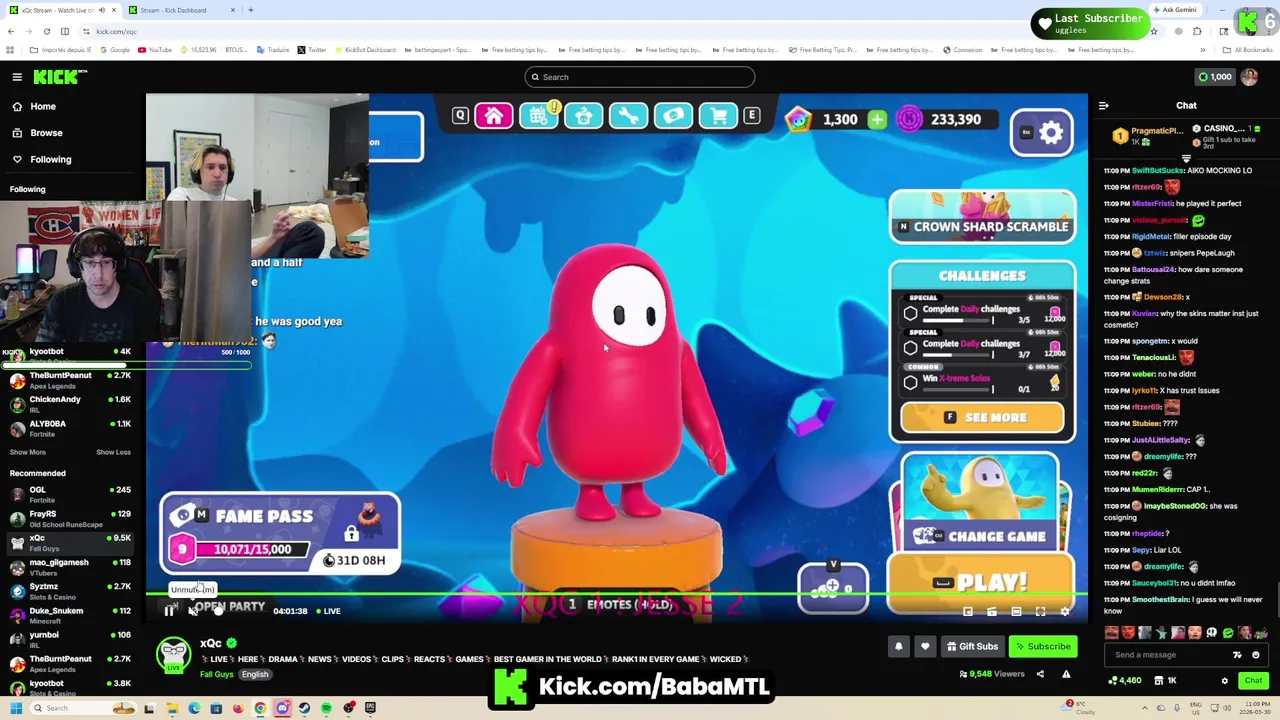The width and height of the screenshot is (1280, 720).
Task: Open the game home icon
Action: point(493,116)
